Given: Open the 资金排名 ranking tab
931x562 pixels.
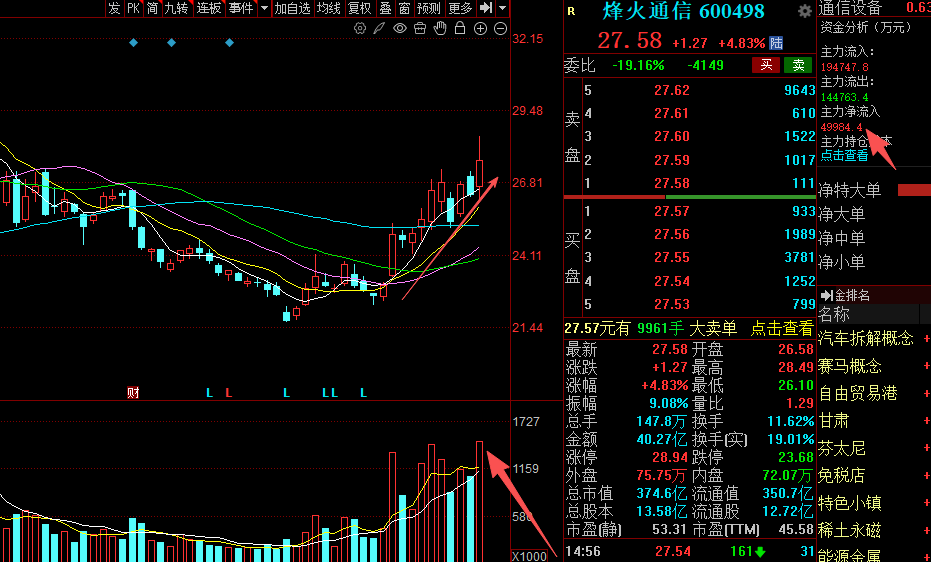Looking at the screenshot, I should (x=846, y=295).
